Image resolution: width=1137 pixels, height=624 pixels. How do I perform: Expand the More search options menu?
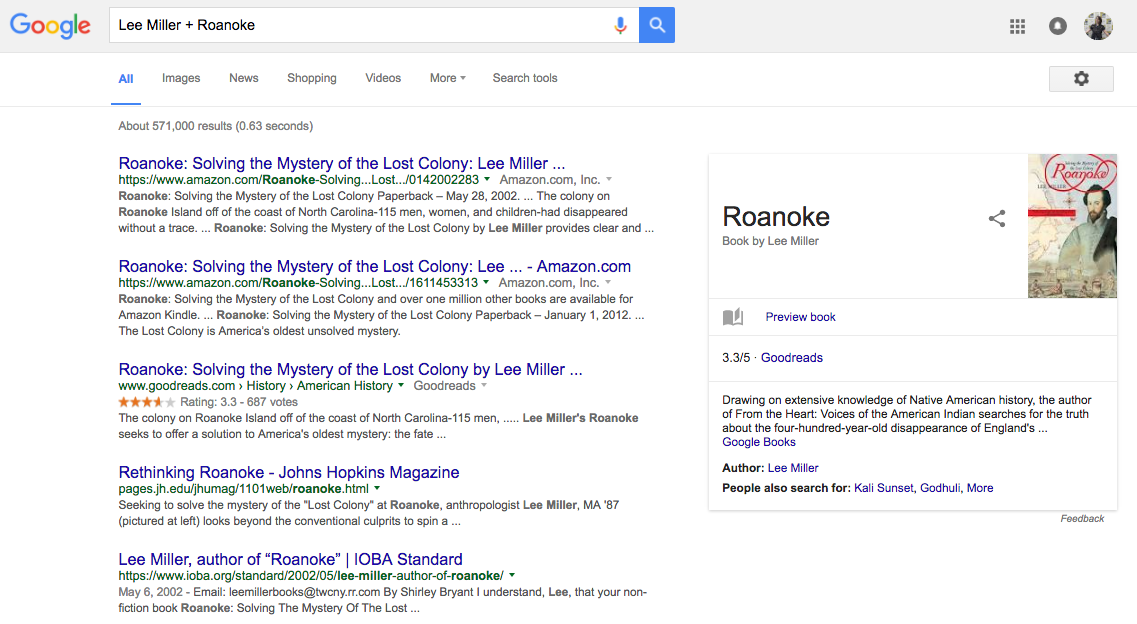click(x=447, y=78)
